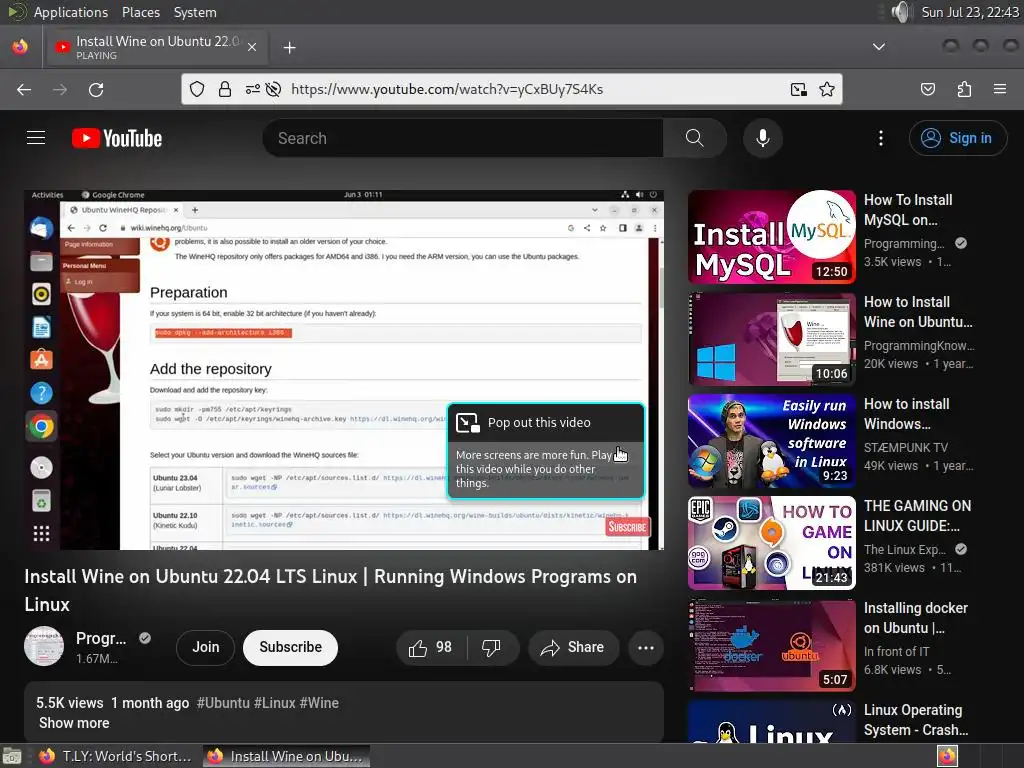Open more actions ellipsis under video
Screen dimensions: 1024x768
click(646, 647)
